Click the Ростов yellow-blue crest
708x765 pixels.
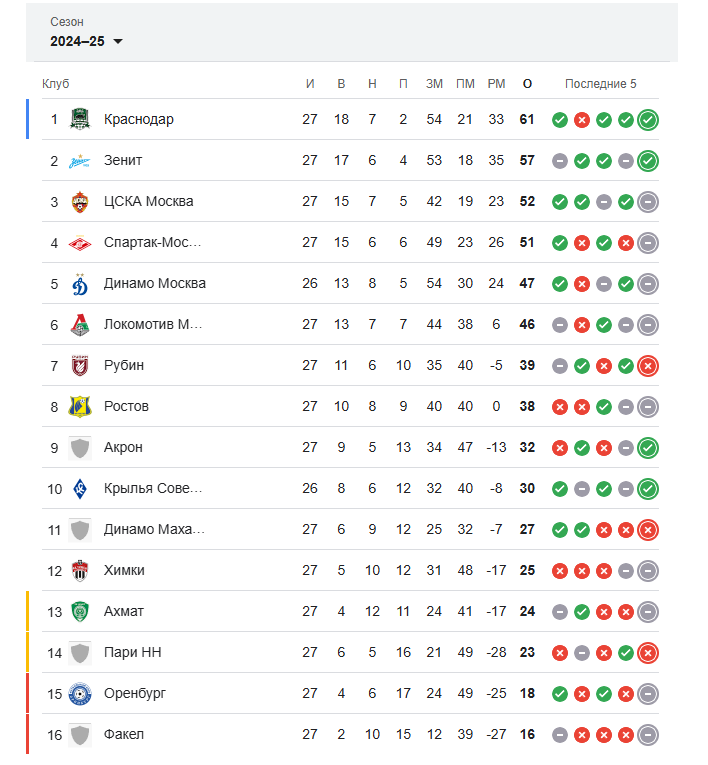pos(80,406)
